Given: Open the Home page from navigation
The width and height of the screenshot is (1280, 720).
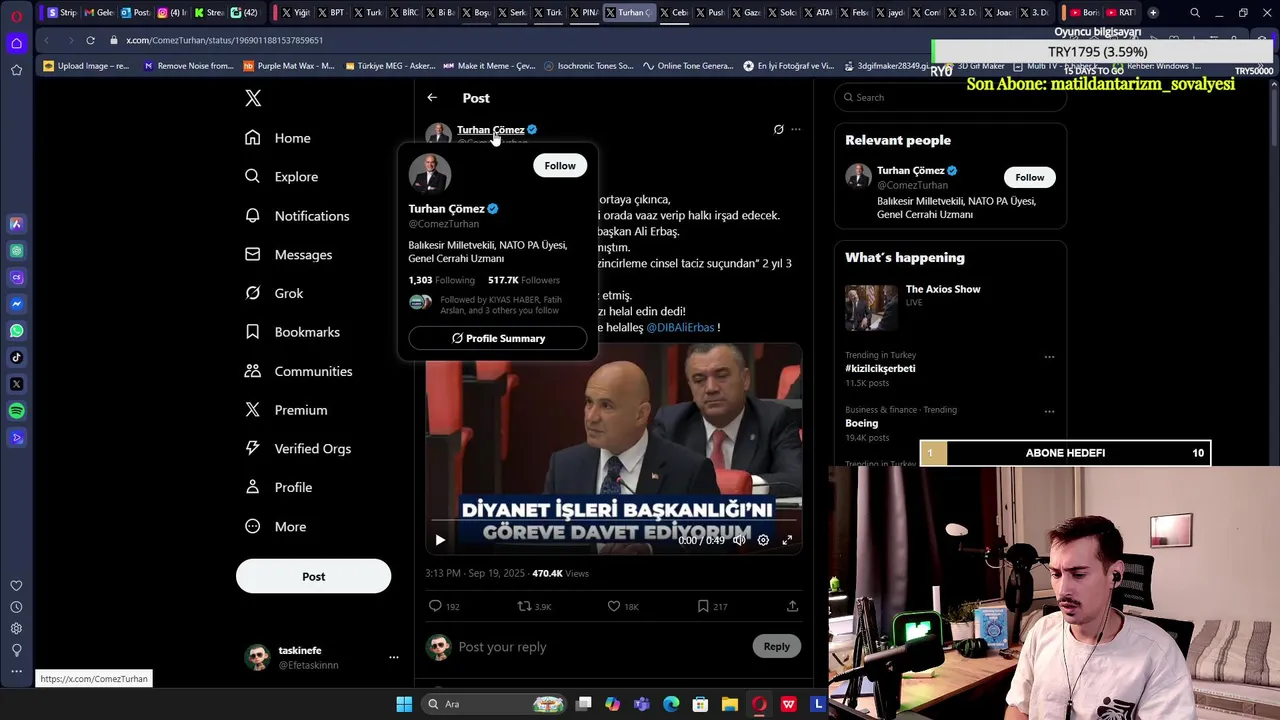Looking at the screenshot, I should coord(279,138).
